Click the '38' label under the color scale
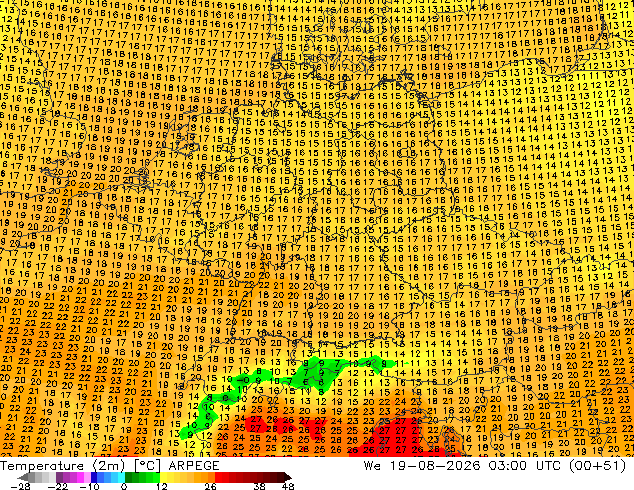The image size is (634, 490). coord(260,486)
